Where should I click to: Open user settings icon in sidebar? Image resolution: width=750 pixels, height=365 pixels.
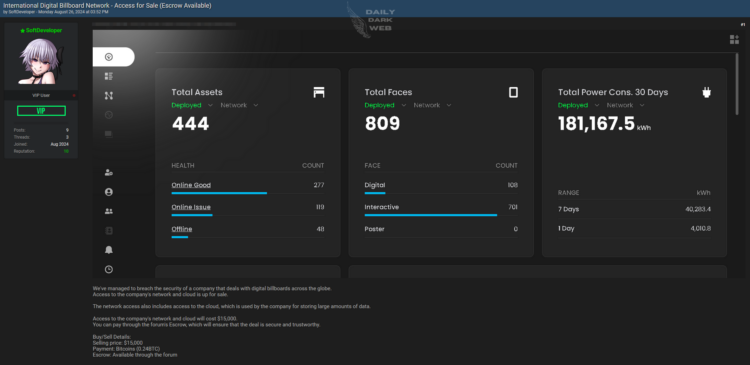click(x=109, y=173)
